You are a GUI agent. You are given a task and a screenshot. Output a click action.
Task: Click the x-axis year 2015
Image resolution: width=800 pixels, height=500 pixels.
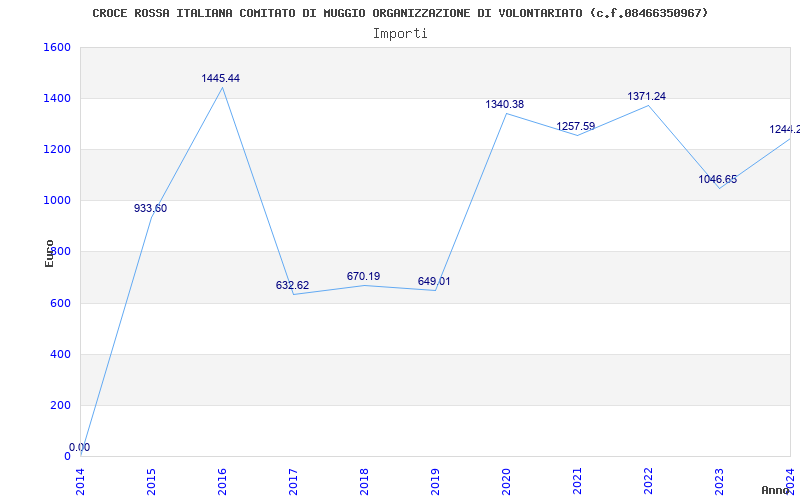coord(151,481)
